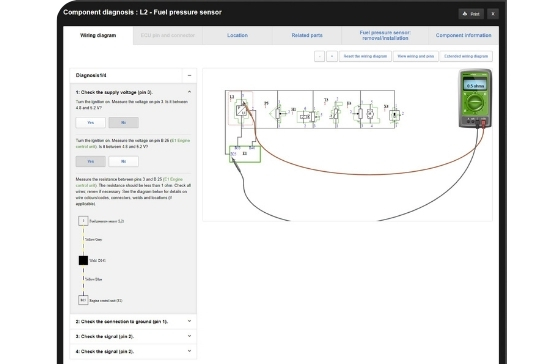This screenshot has width=544, height=364.
Task: Open the Component information tab
Action: [464, 35]
